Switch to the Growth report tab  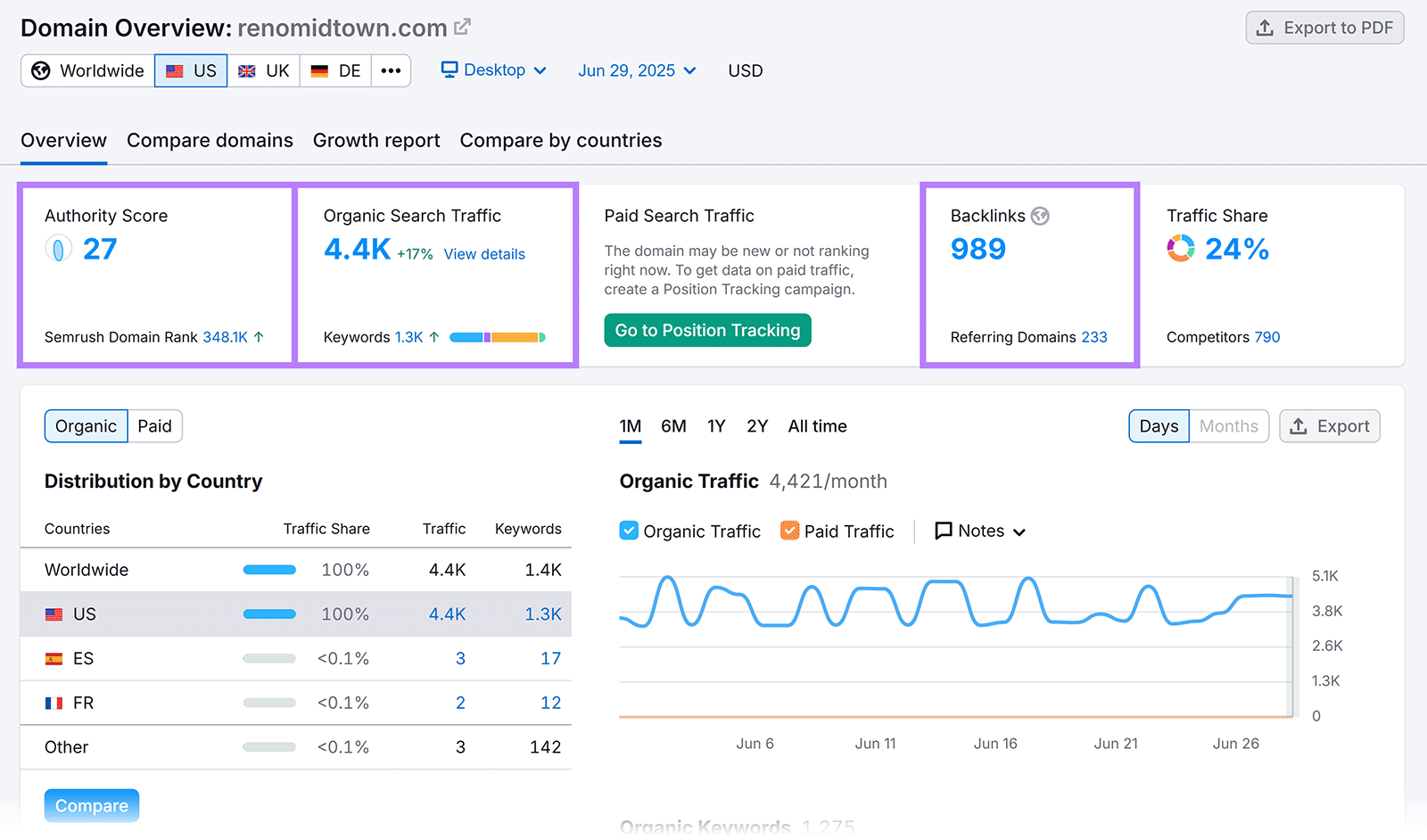[x=376, y=140]
